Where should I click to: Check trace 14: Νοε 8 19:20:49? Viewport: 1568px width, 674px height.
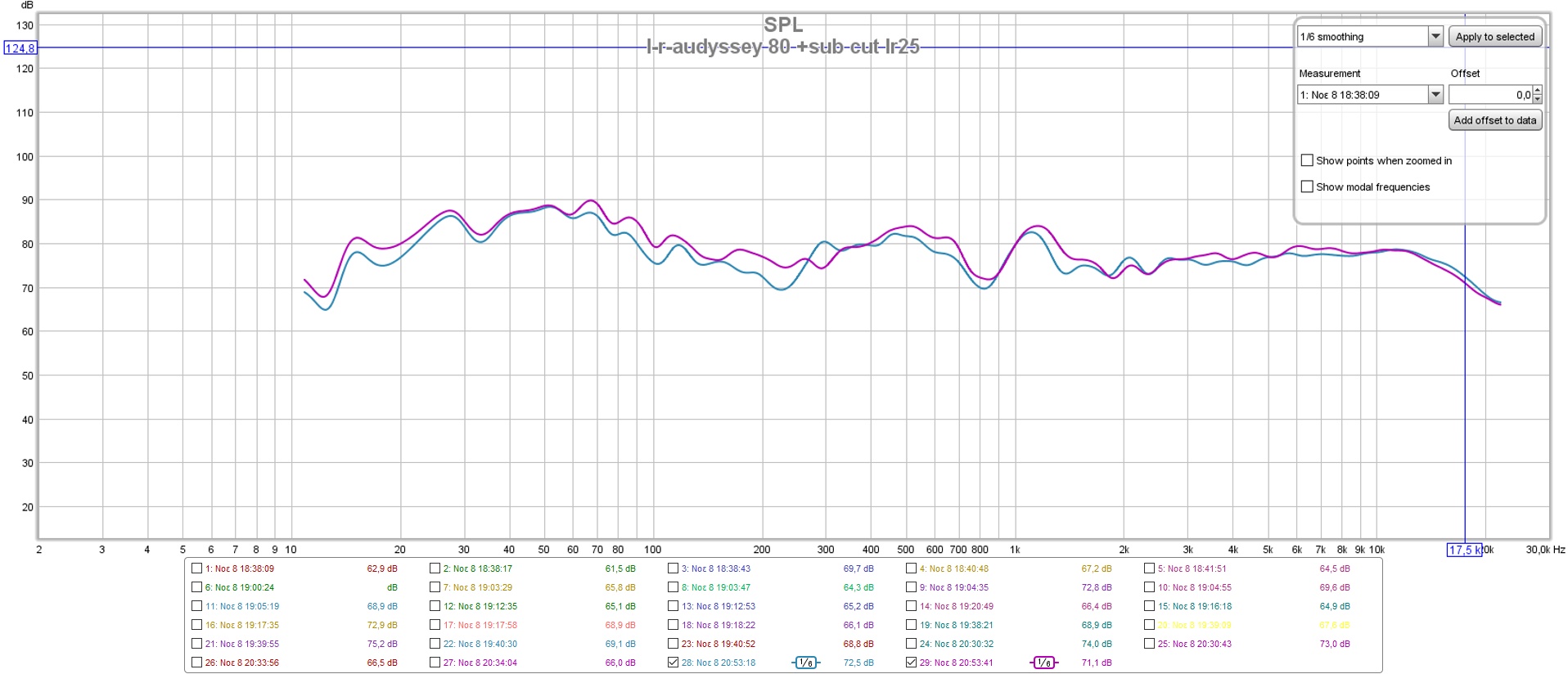tap(911, 606)
